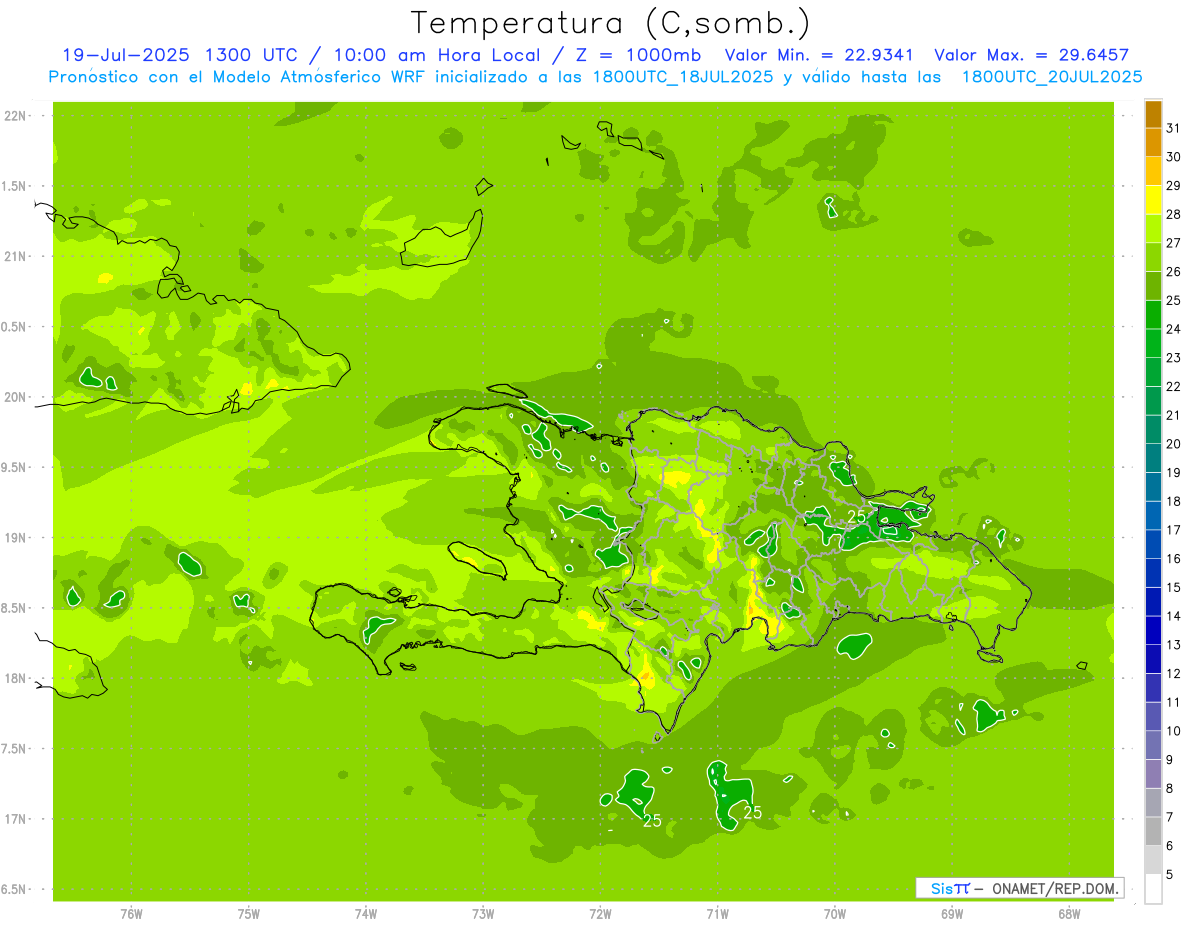This screenshot has height=927, width=1200.
Task: Click the 22N latitude label
Action: tap(15, 116)
